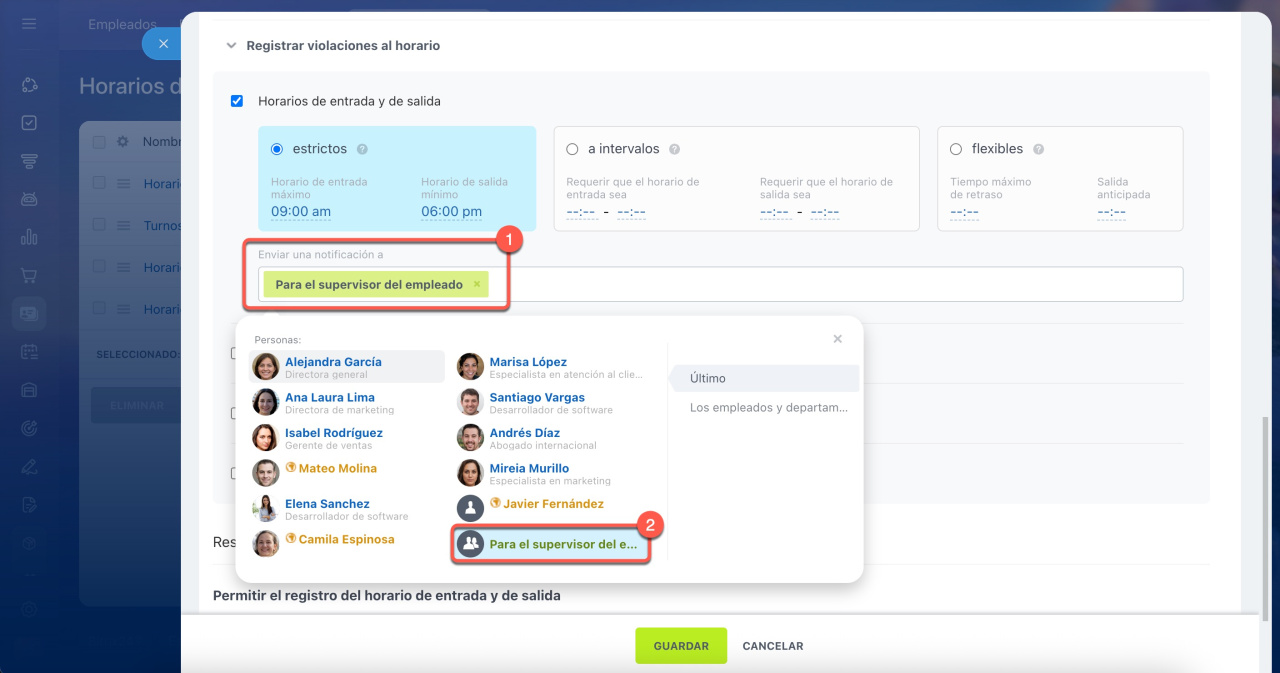Select the 'a intervalos' radio option
This screenshot has height=673, width=1280.
click(572, 149)
